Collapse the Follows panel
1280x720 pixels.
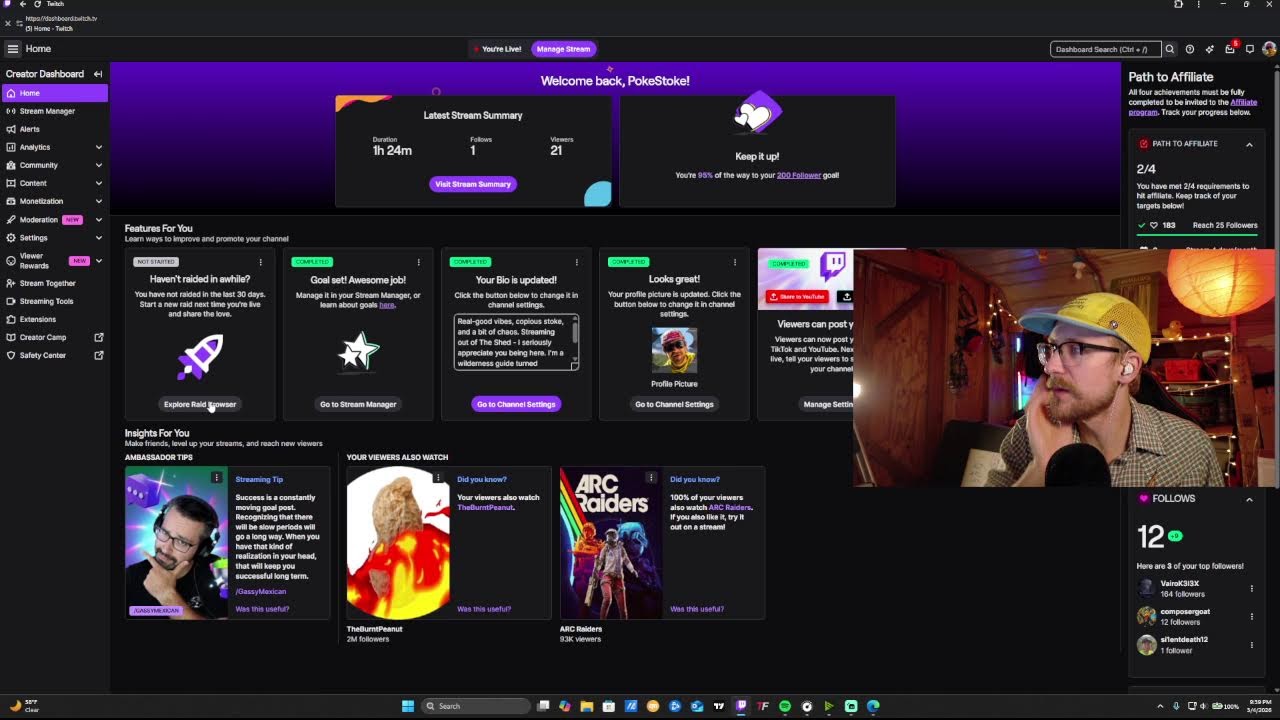point(1249,498)
